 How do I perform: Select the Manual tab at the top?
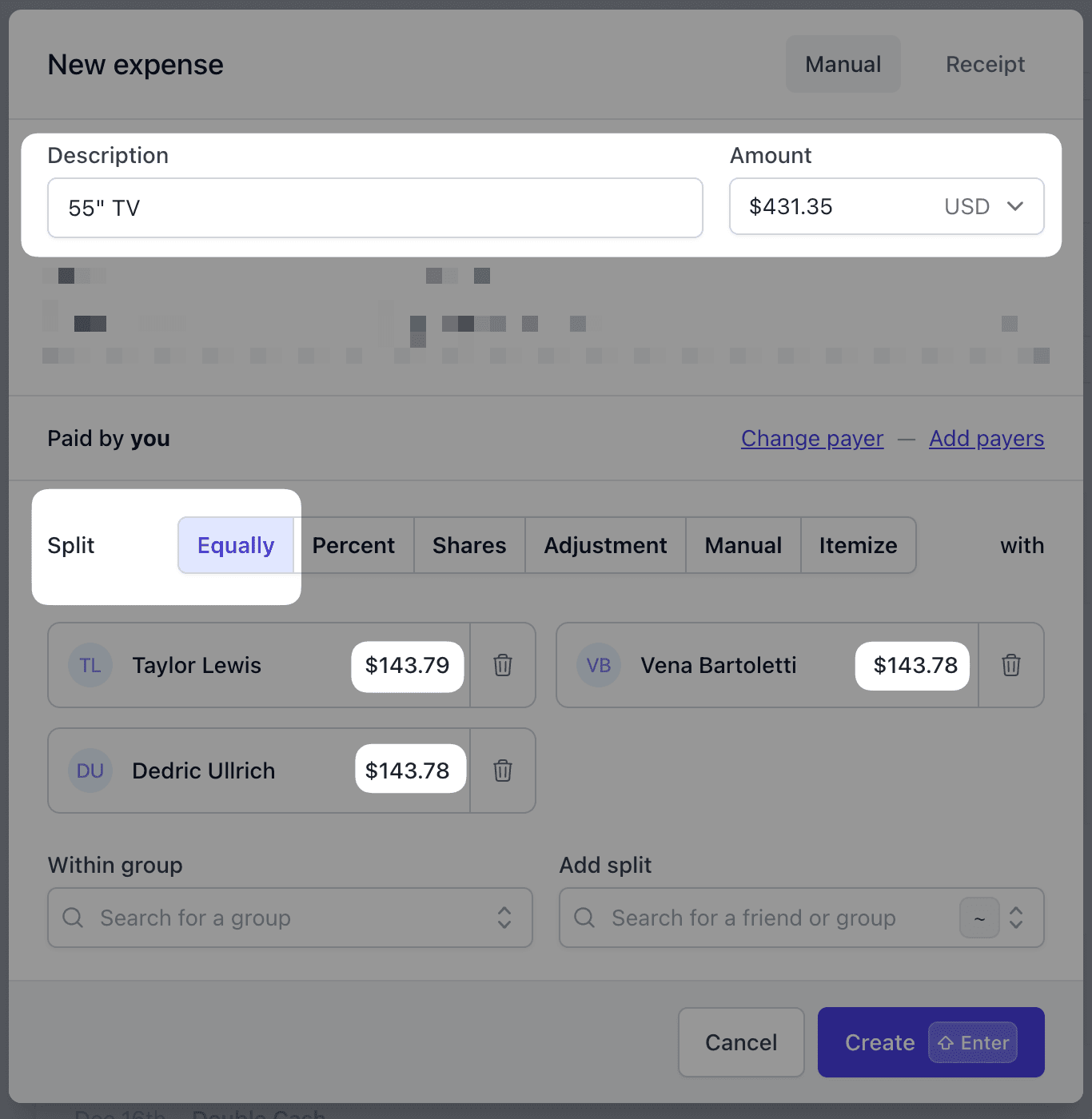coord(843,64)
